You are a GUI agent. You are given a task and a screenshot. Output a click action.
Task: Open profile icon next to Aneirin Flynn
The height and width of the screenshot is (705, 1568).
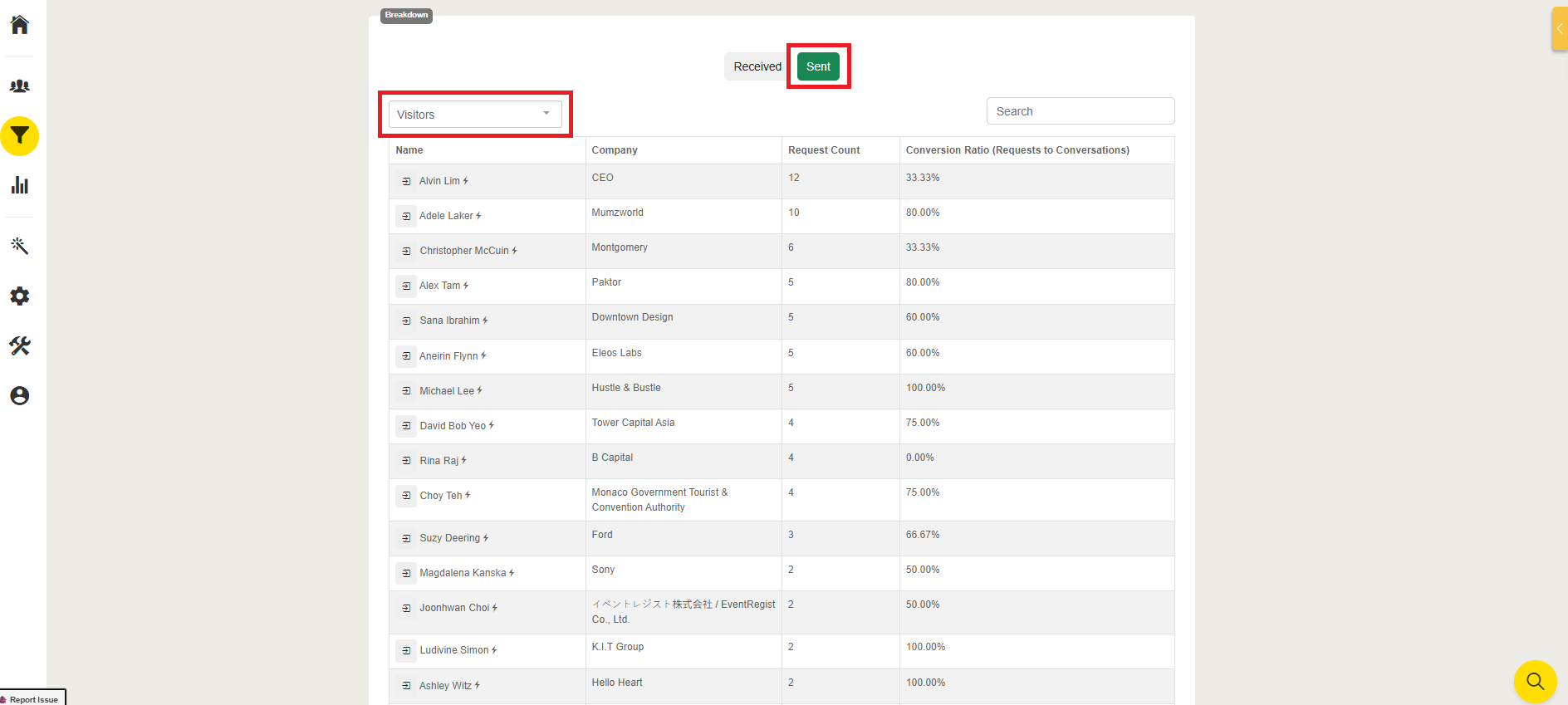(406, 356)
